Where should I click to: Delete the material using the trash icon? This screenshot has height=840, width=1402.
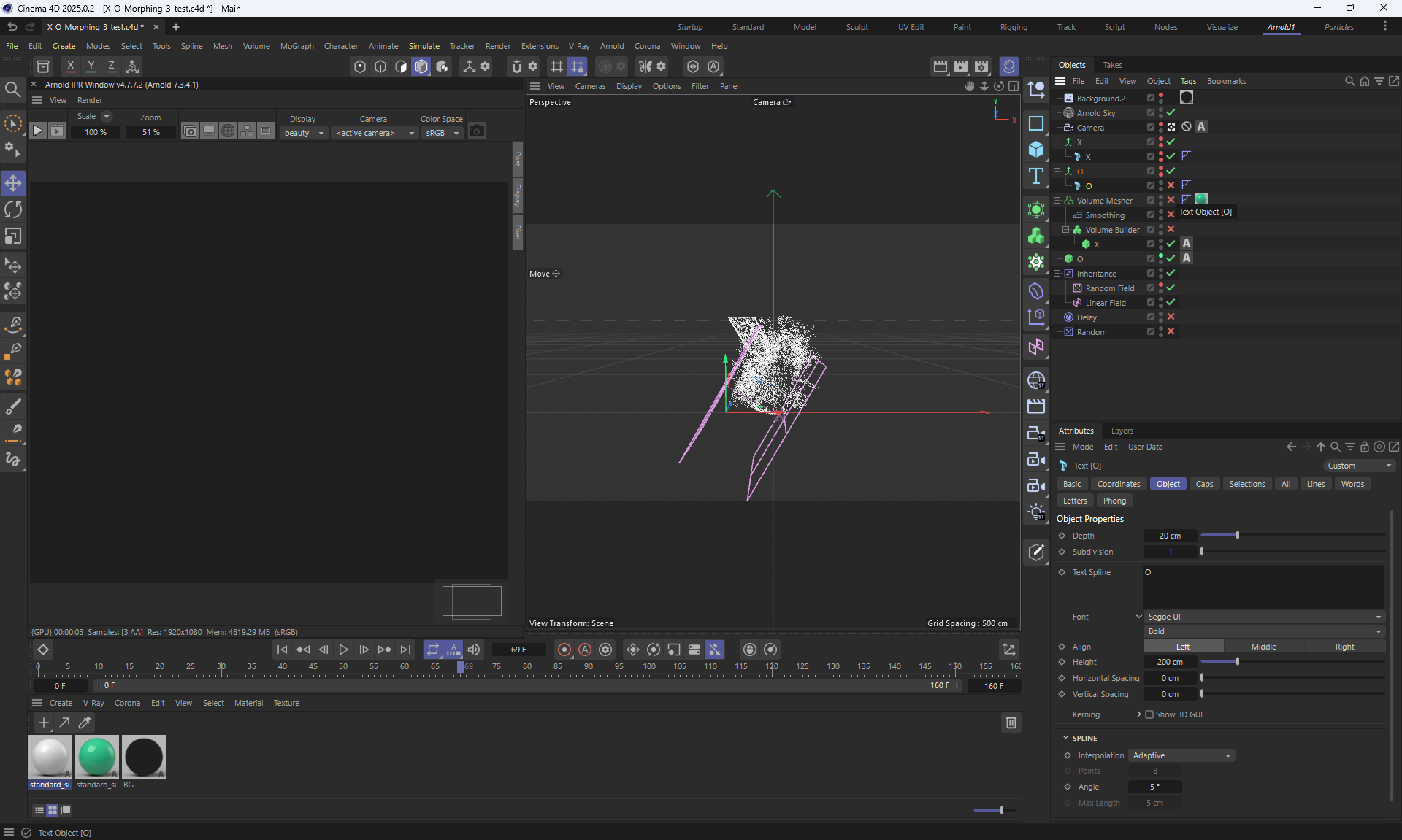click(1011, 723)
